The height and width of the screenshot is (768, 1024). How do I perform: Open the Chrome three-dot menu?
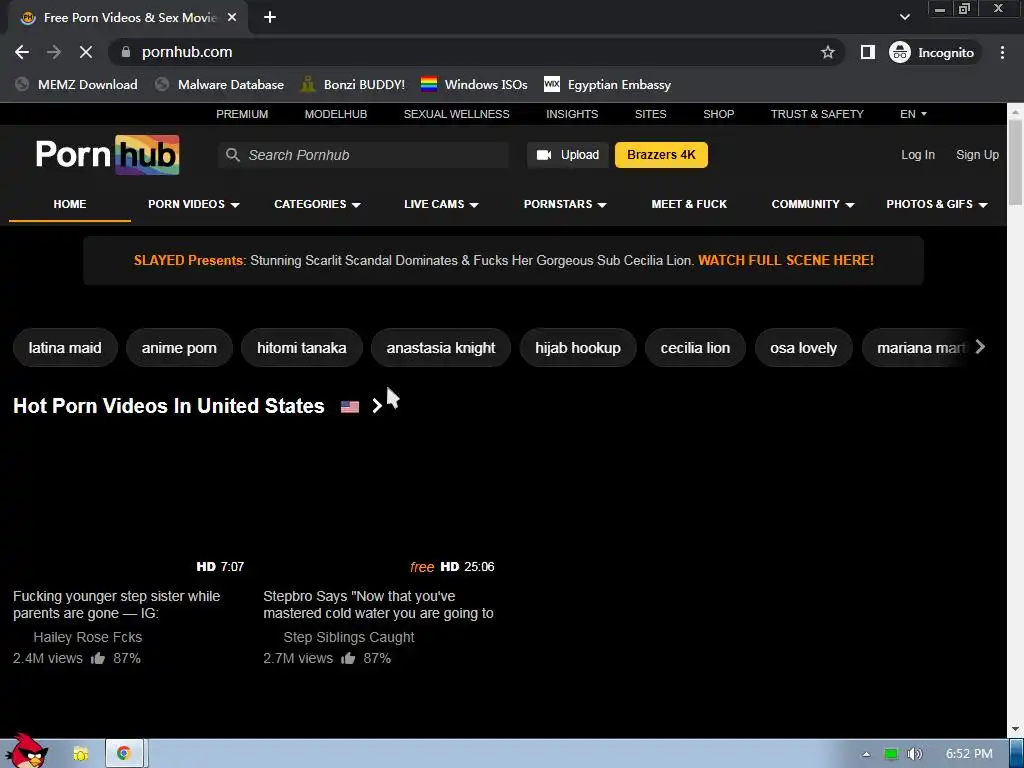point(1002,52)
